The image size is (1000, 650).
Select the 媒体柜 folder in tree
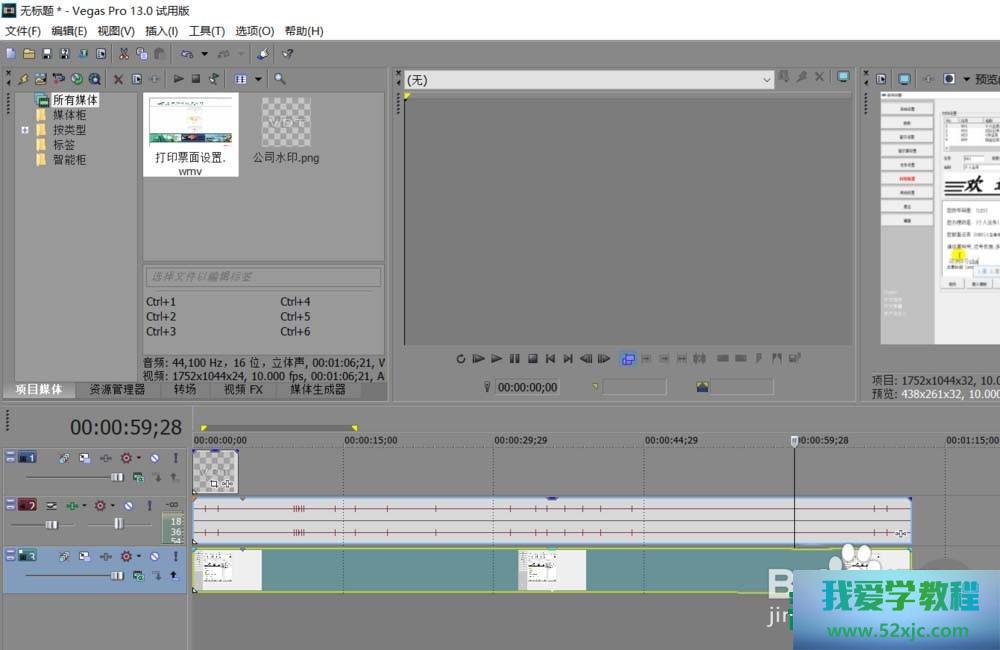69,115
